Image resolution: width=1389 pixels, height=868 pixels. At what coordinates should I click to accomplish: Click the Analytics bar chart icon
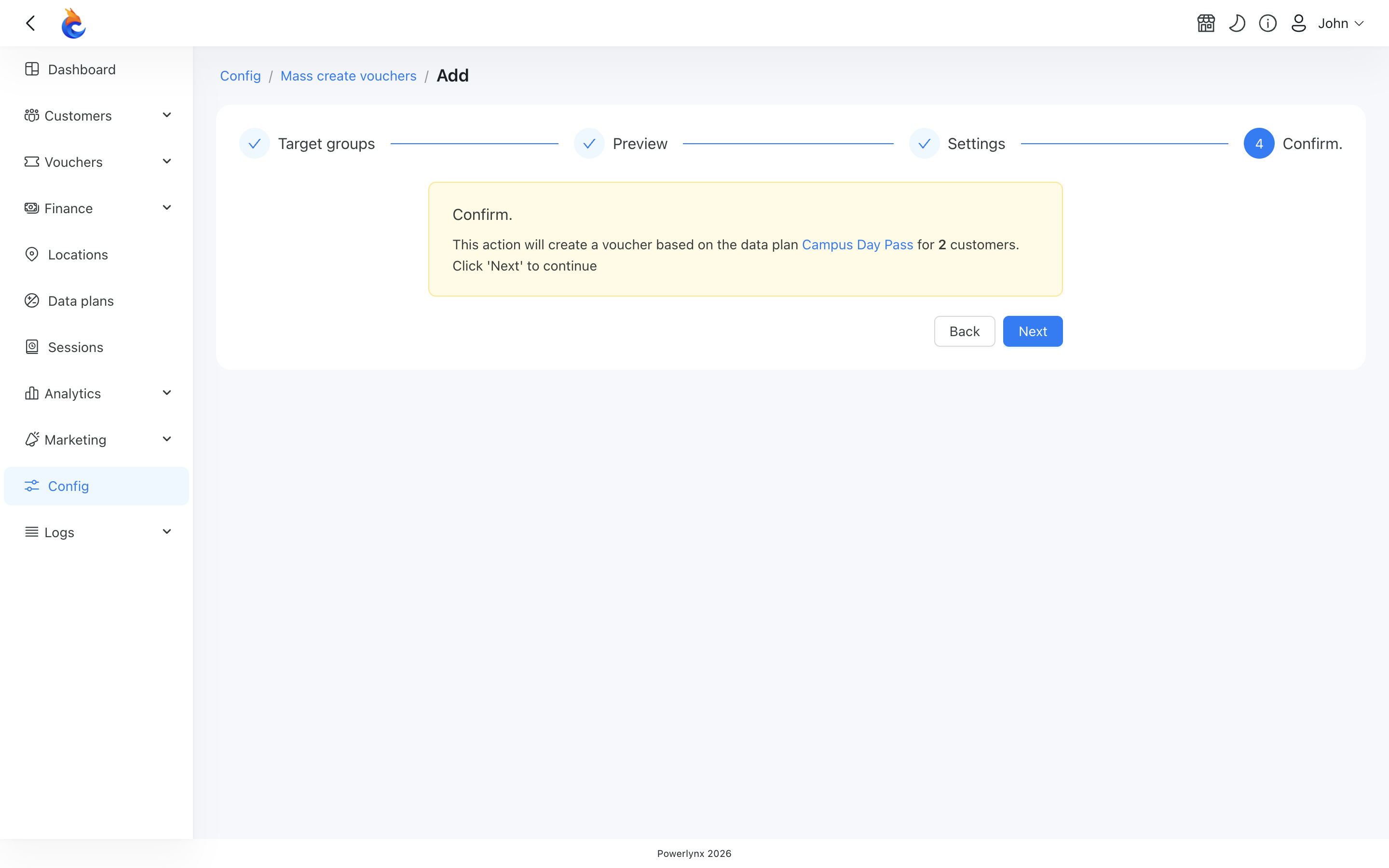click(x=31, y=393)
